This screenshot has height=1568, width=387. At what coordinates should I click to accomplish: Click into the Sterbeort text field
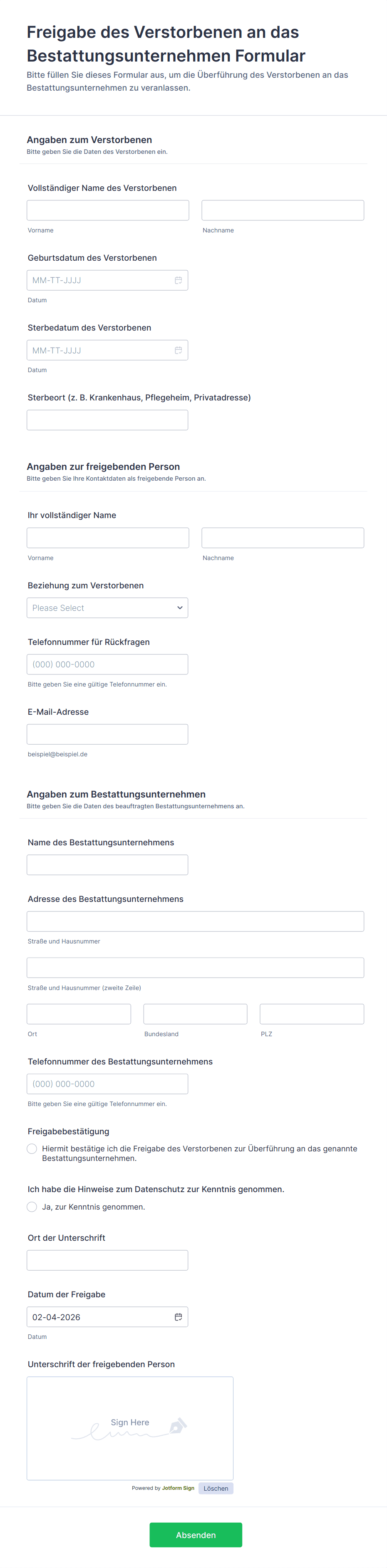[107, 420]
